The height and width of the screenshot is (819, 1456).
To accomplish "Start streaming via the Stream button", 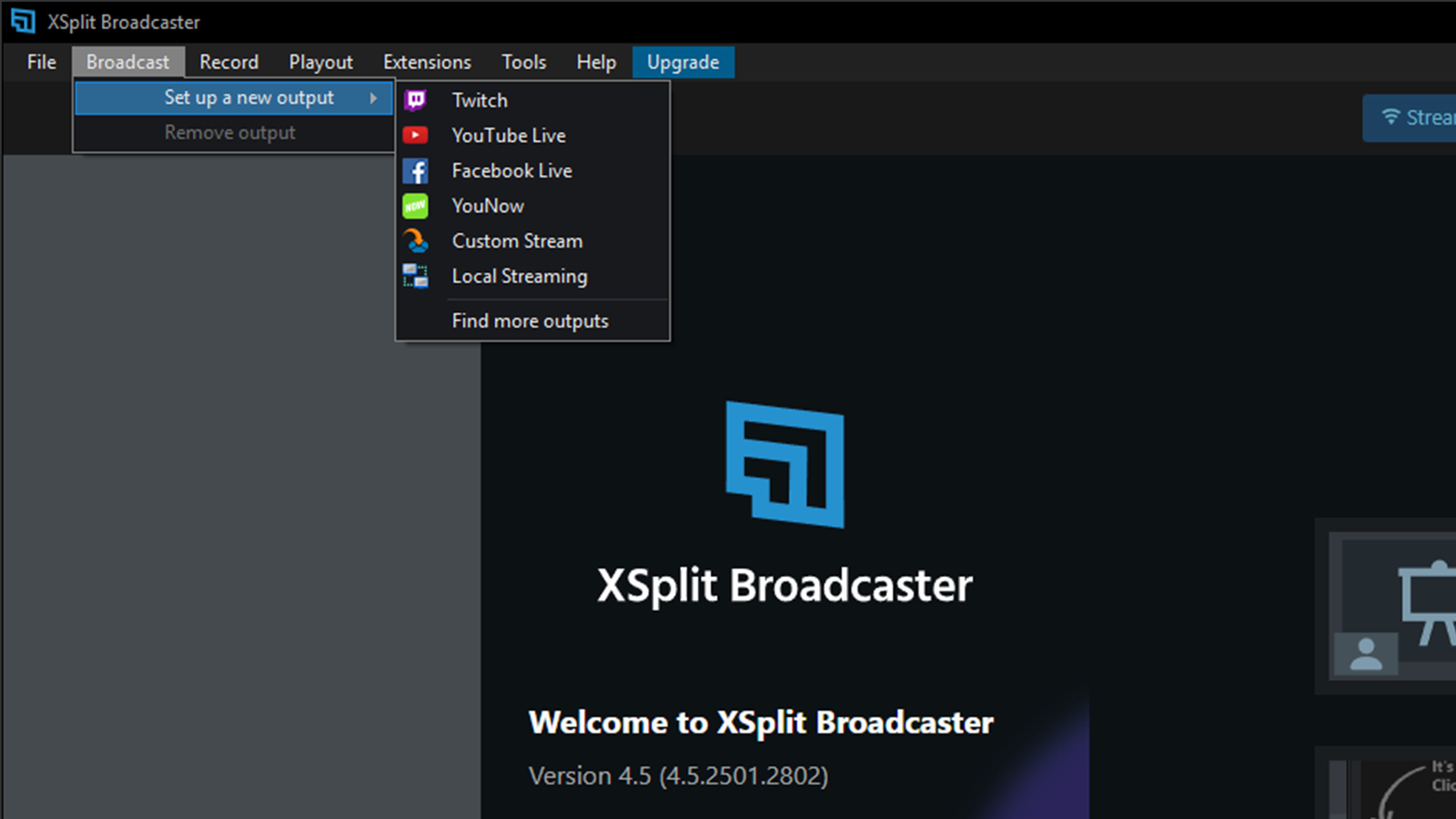I will [x=1420, y=117].
